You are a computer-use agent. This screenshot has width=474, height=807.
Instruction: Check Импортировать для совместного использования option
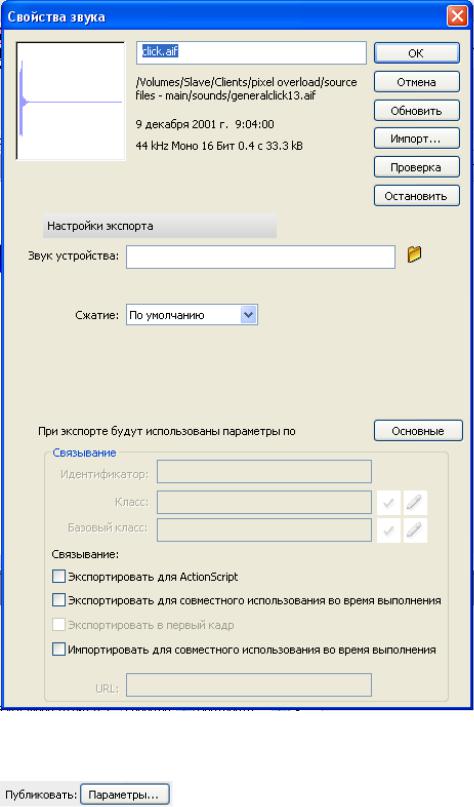click(x=59, y=649)
